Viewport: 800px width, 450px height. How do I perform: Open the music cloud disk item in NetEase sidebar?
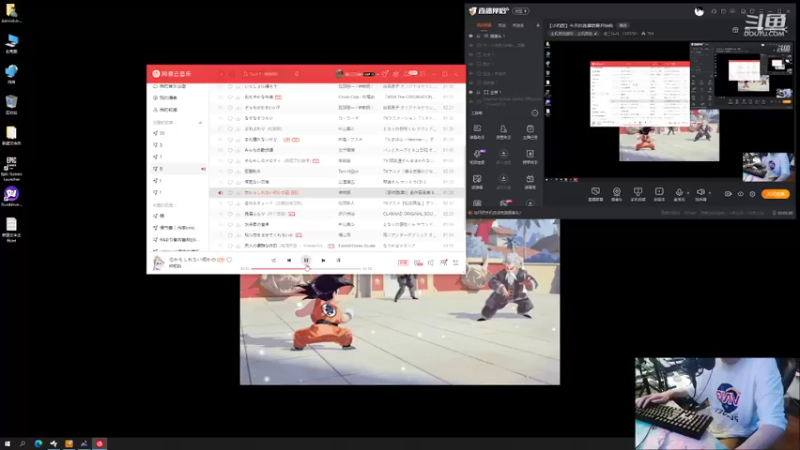pyautogui.click(x=172, y=86)
